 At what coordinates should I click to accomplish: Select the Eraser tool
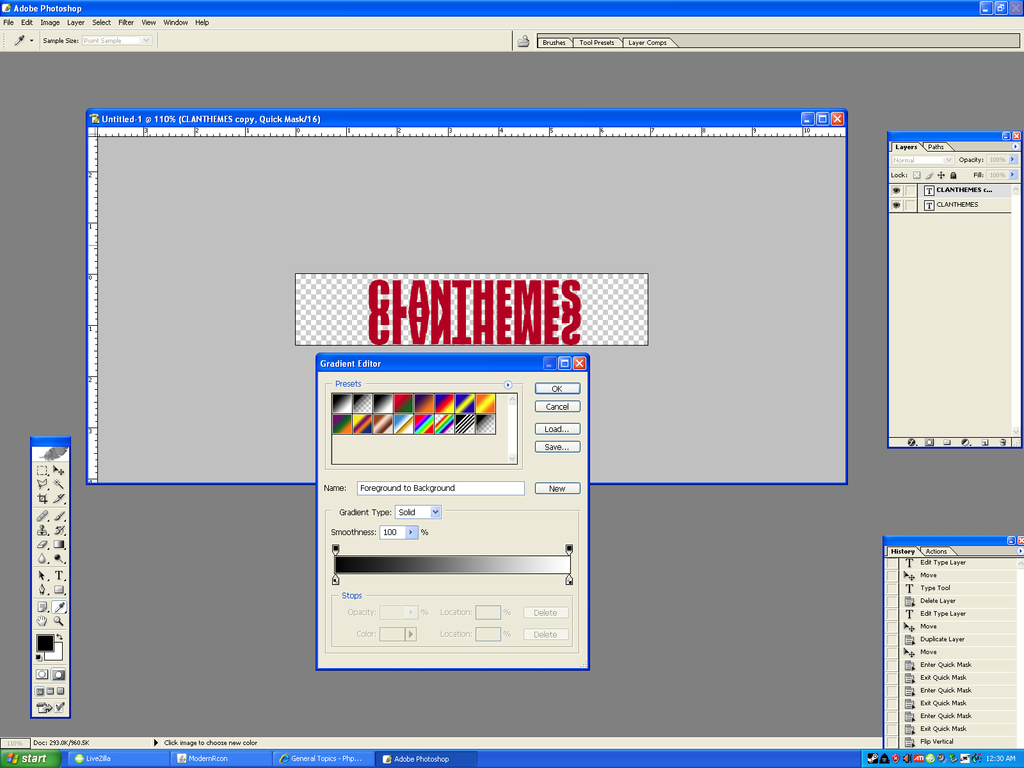(42, 544)
